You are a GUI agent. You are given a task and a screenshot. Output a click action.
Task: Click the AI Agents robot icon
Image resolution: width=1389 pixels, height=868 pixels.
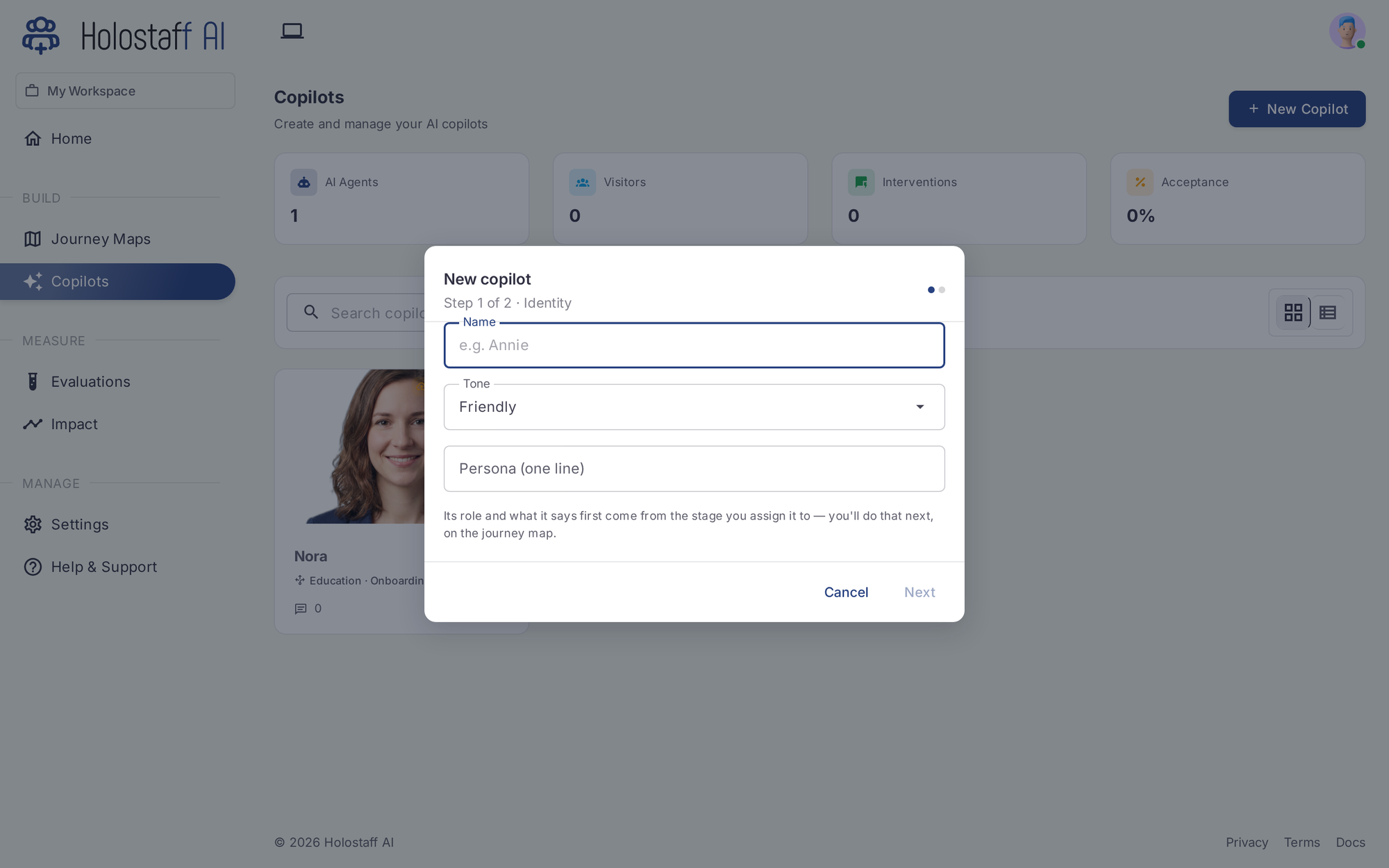point(303,182)
